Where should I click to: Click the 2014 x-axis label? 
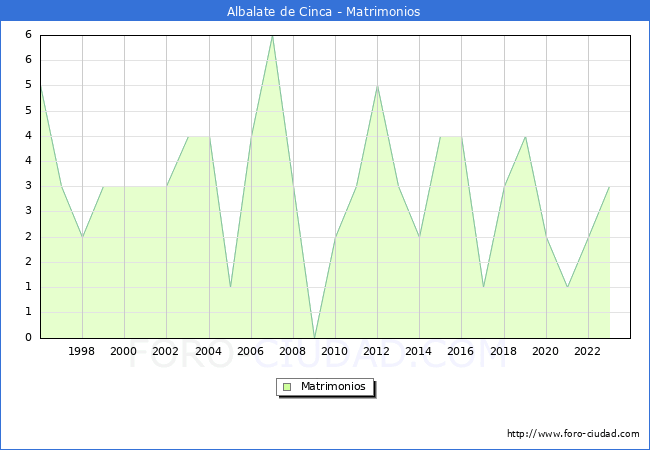419,351
